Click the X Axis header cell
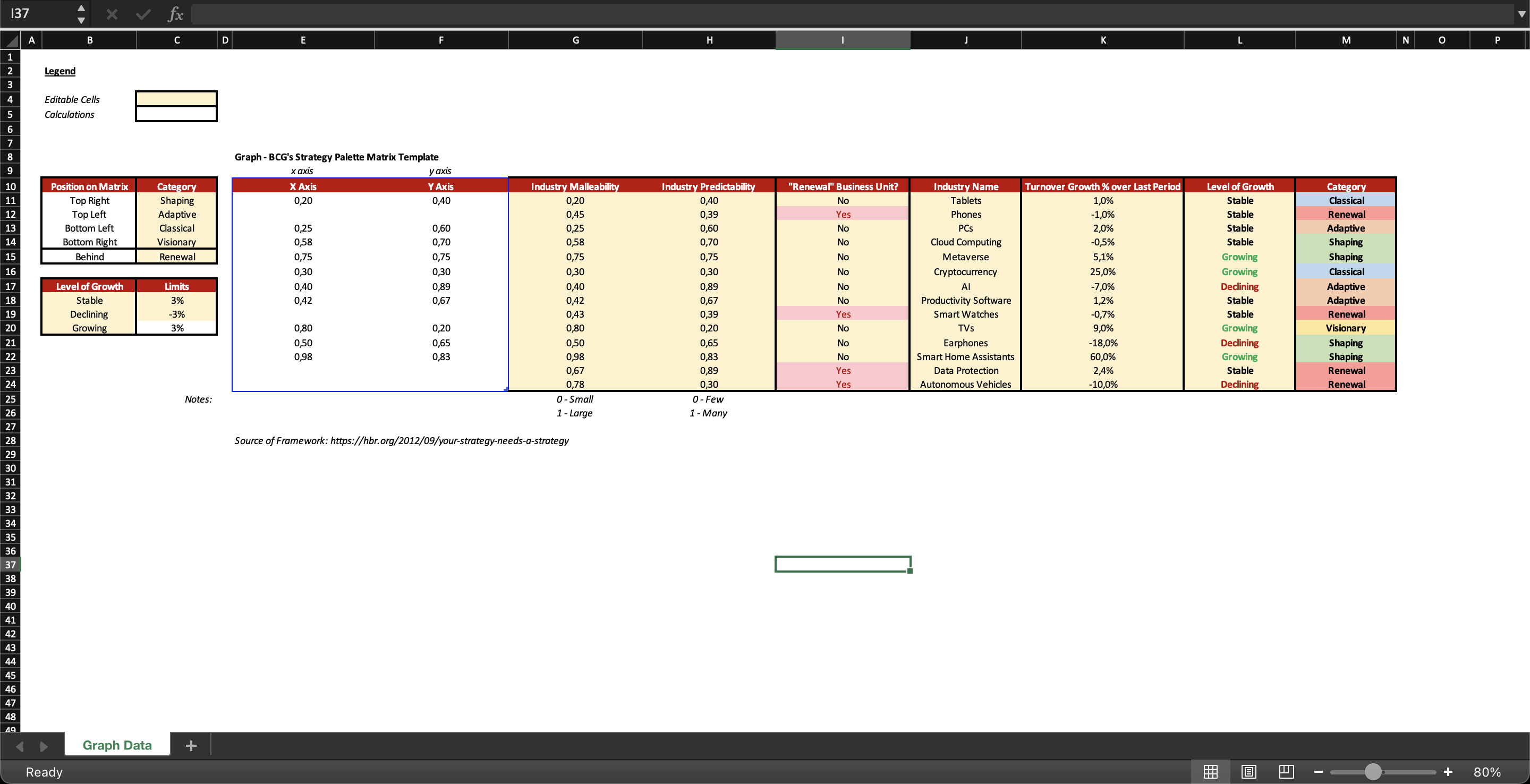The height and width of the screenshot is (784, 1530). pyautogui.click(x=303, y=186)
